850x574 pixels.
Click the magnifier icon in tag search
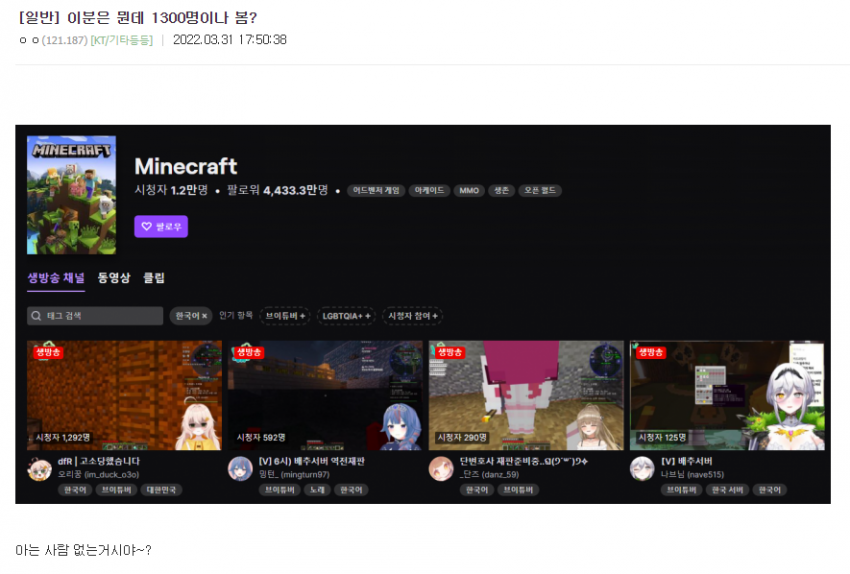tap(36, 316)
